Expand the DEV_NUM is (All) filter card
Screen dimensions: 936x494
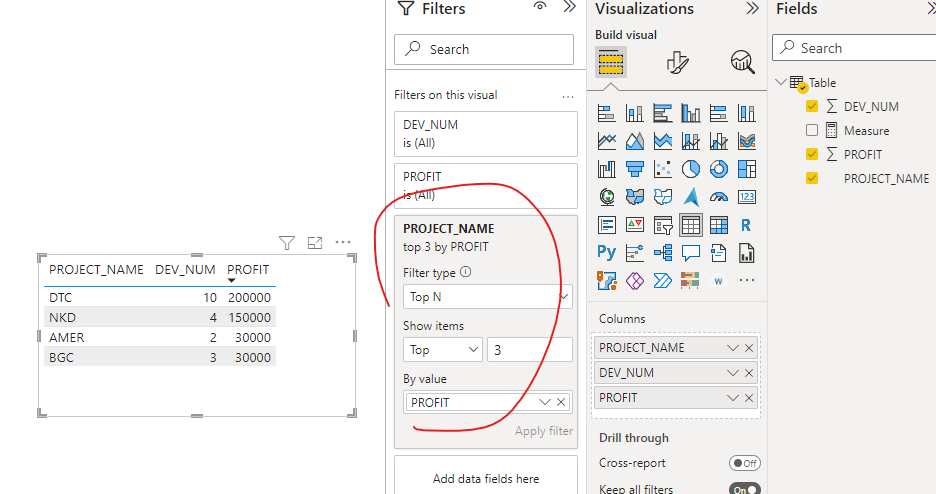tap(486, 134)
